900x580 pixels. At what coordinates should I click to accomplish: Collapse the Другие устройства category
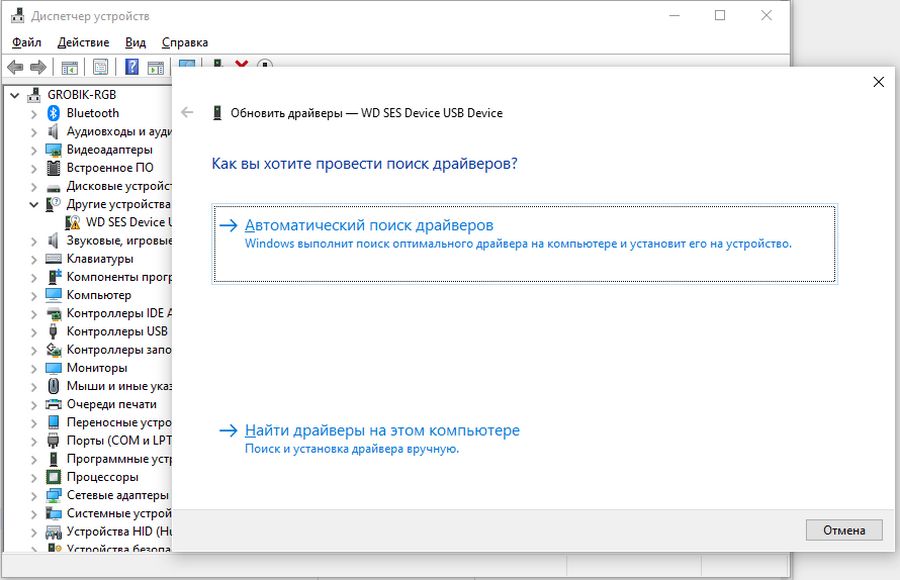(x=34, y=204)
